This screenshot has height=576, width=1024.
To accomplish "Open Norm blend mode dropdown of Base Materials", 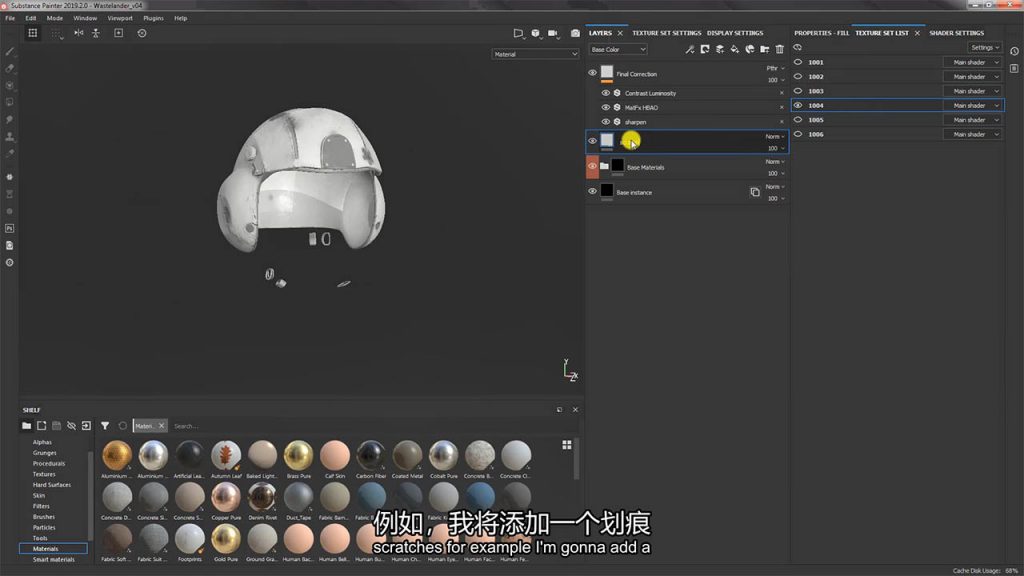I will click(775, 161).
